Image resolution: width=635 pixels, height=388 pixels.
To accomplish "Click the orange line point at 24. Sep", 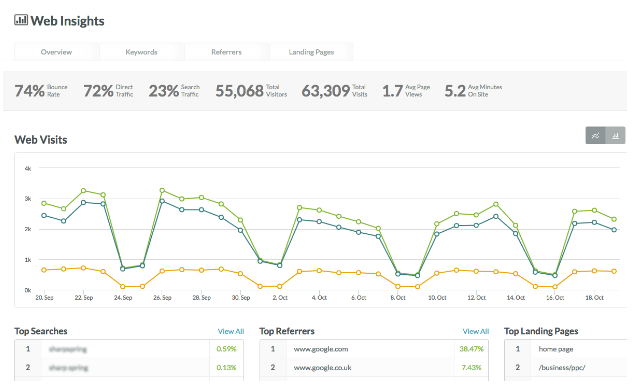I will [123, 286].
